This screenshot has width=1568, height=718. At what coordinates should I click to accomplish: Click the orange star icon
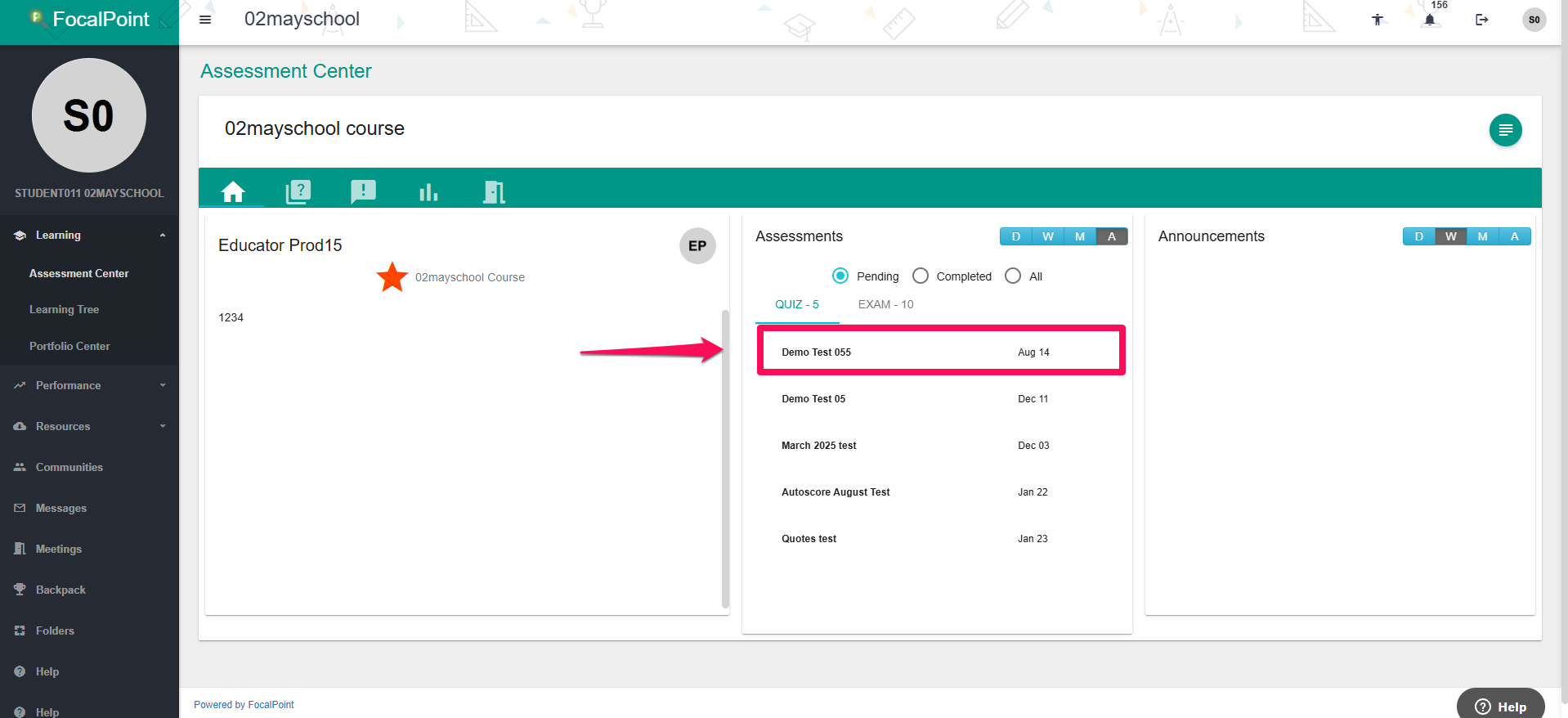(392, 277)
